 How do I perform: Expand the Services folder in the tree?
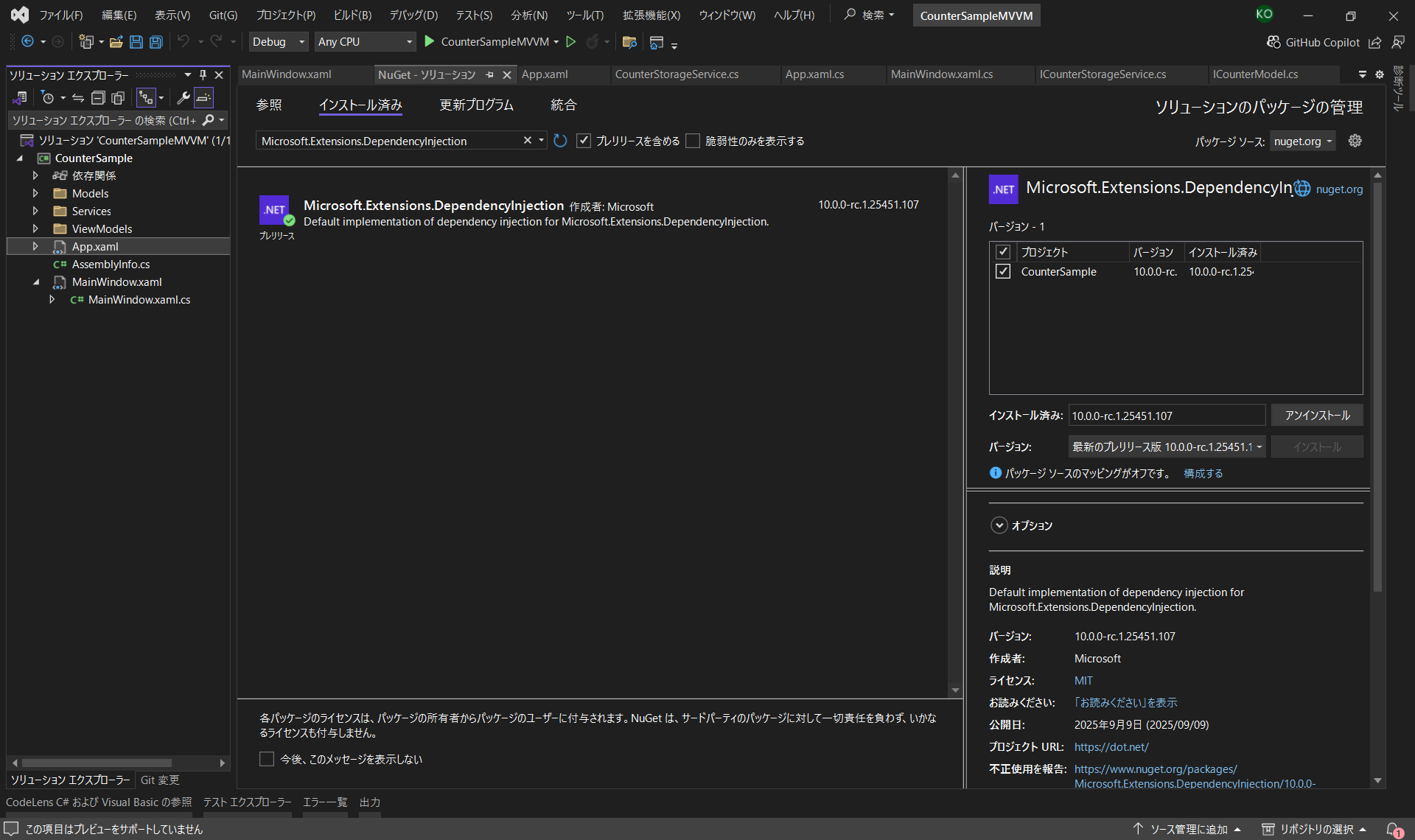click(35, 211)
